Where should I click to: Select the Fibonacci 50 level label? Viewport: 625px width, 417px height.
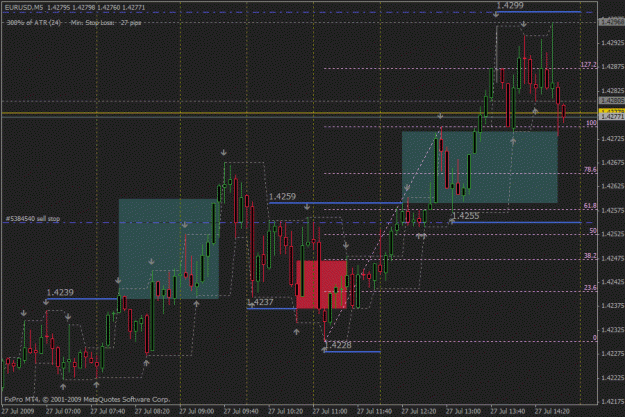pos(593,231)
